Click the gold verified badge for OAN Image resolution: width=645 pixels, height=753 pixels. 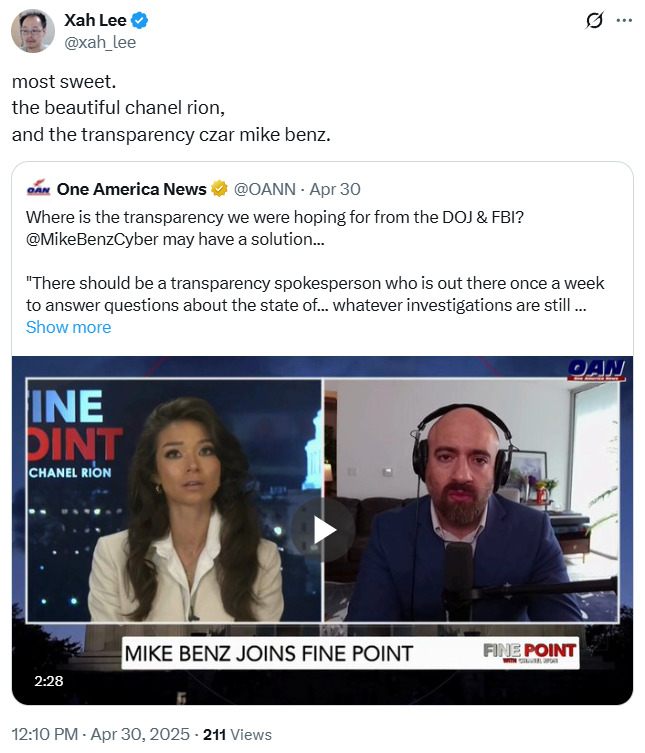coord(219,189)
